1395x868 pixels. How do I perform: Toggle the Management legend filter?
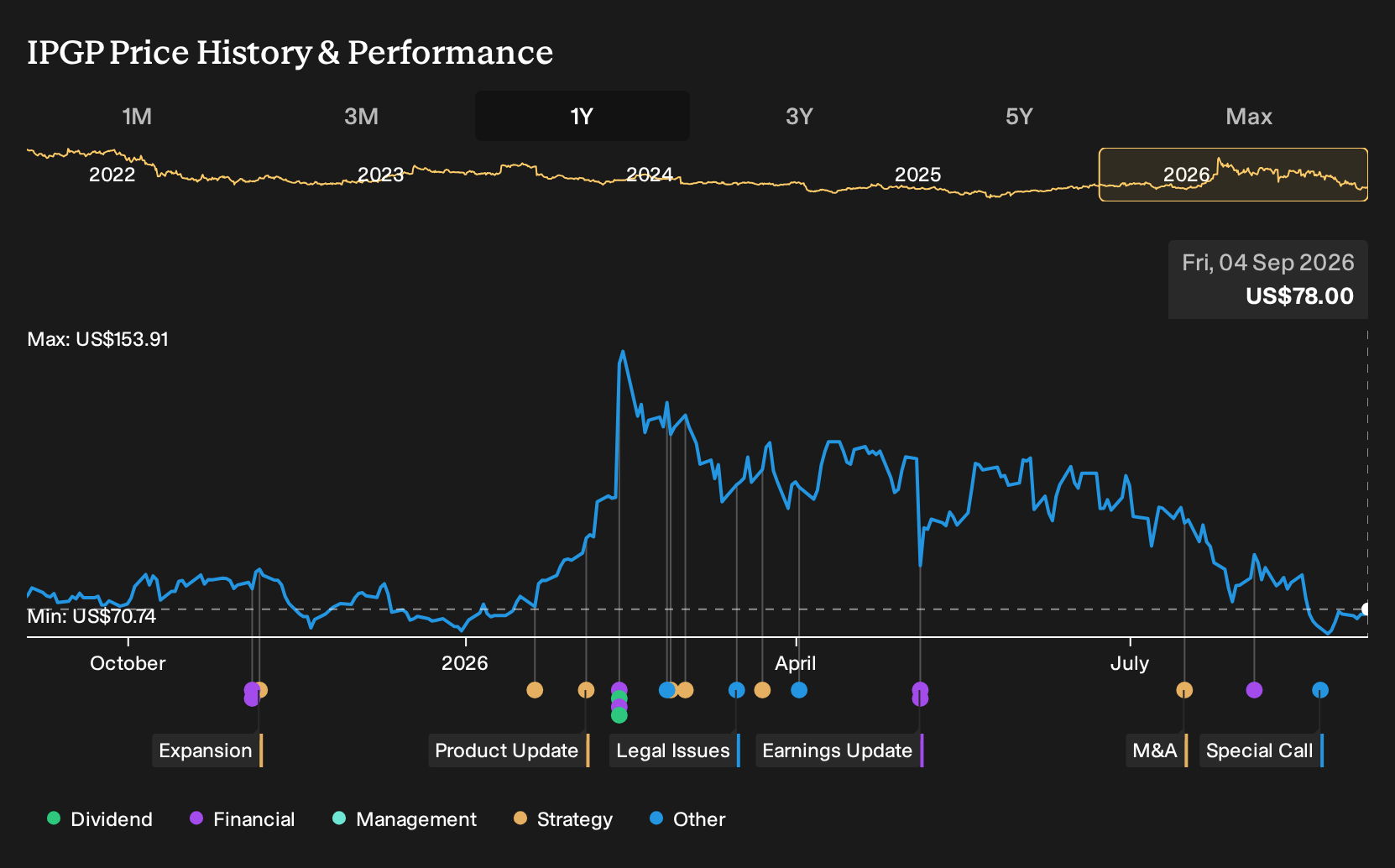[405, 819]
